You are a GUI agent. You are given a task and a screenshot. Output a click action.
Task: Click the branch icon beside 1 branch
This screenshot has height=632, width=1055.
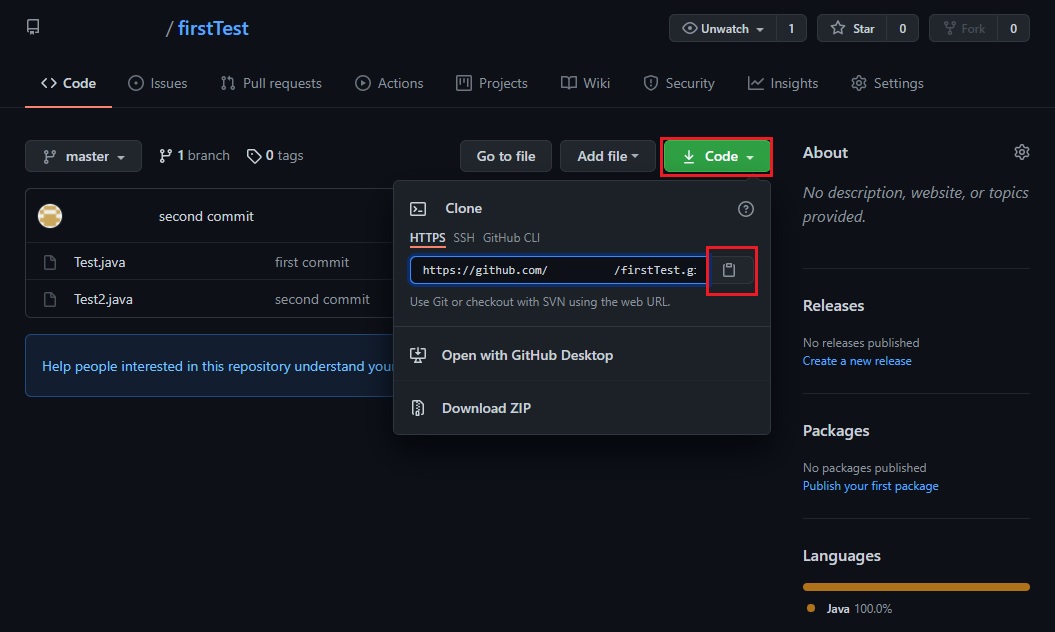tap(165, 156)
